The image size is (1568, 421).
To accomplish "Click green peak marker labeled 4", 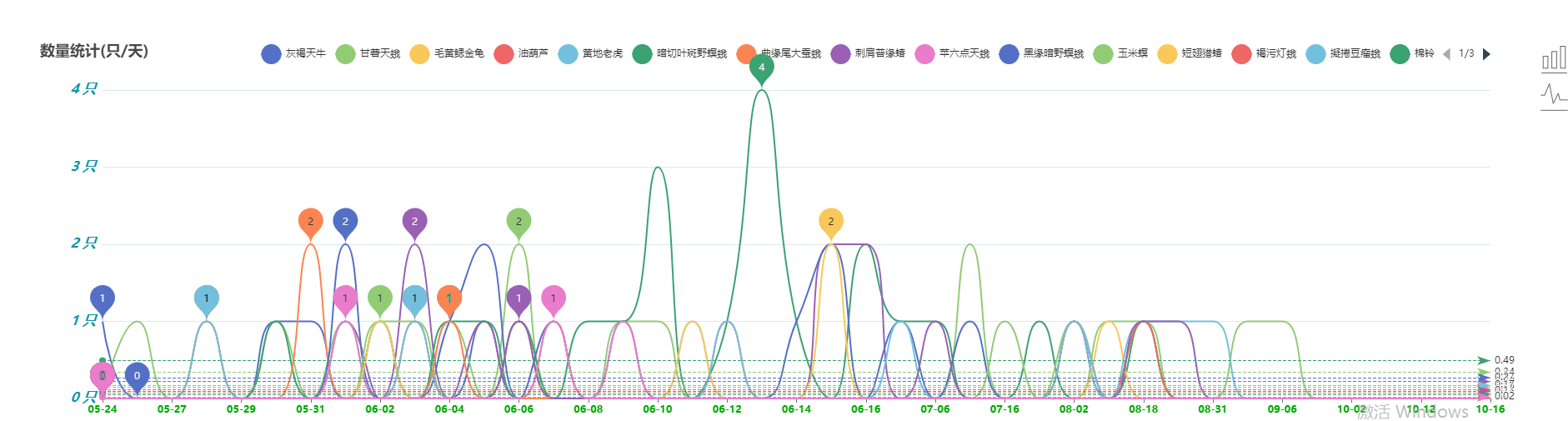I will (x=761, y=68).
